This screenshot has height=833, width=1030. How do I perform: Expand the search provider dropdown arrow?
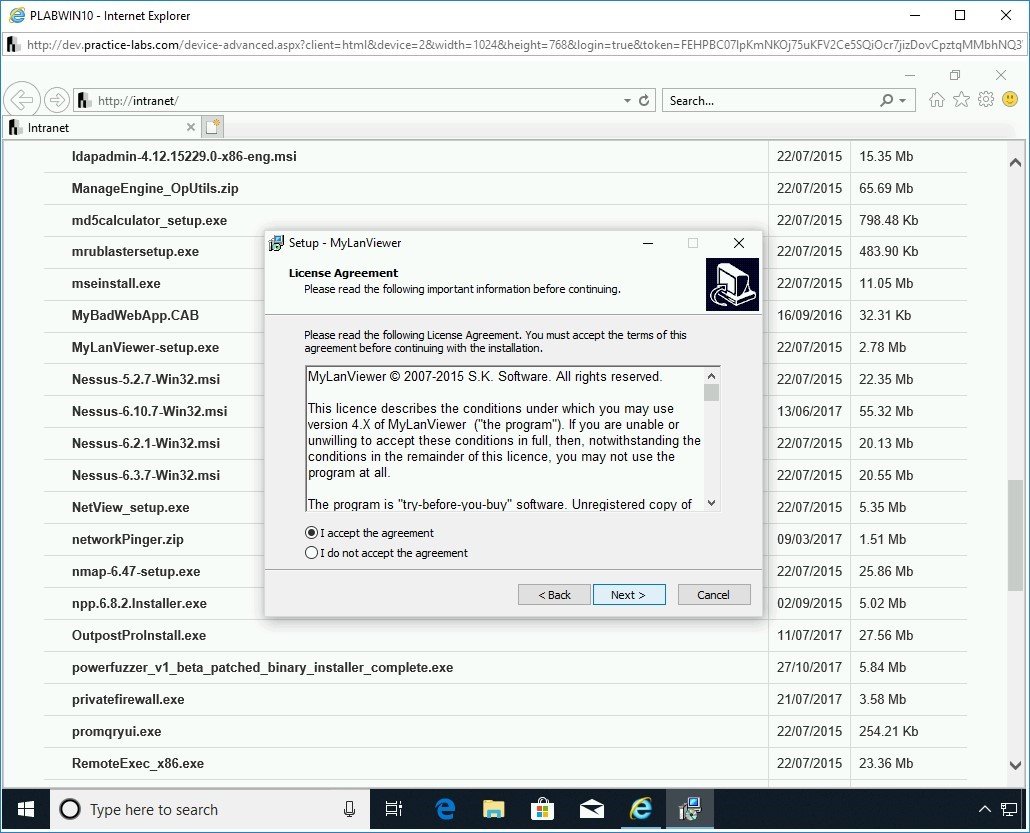tap(903, 101)
